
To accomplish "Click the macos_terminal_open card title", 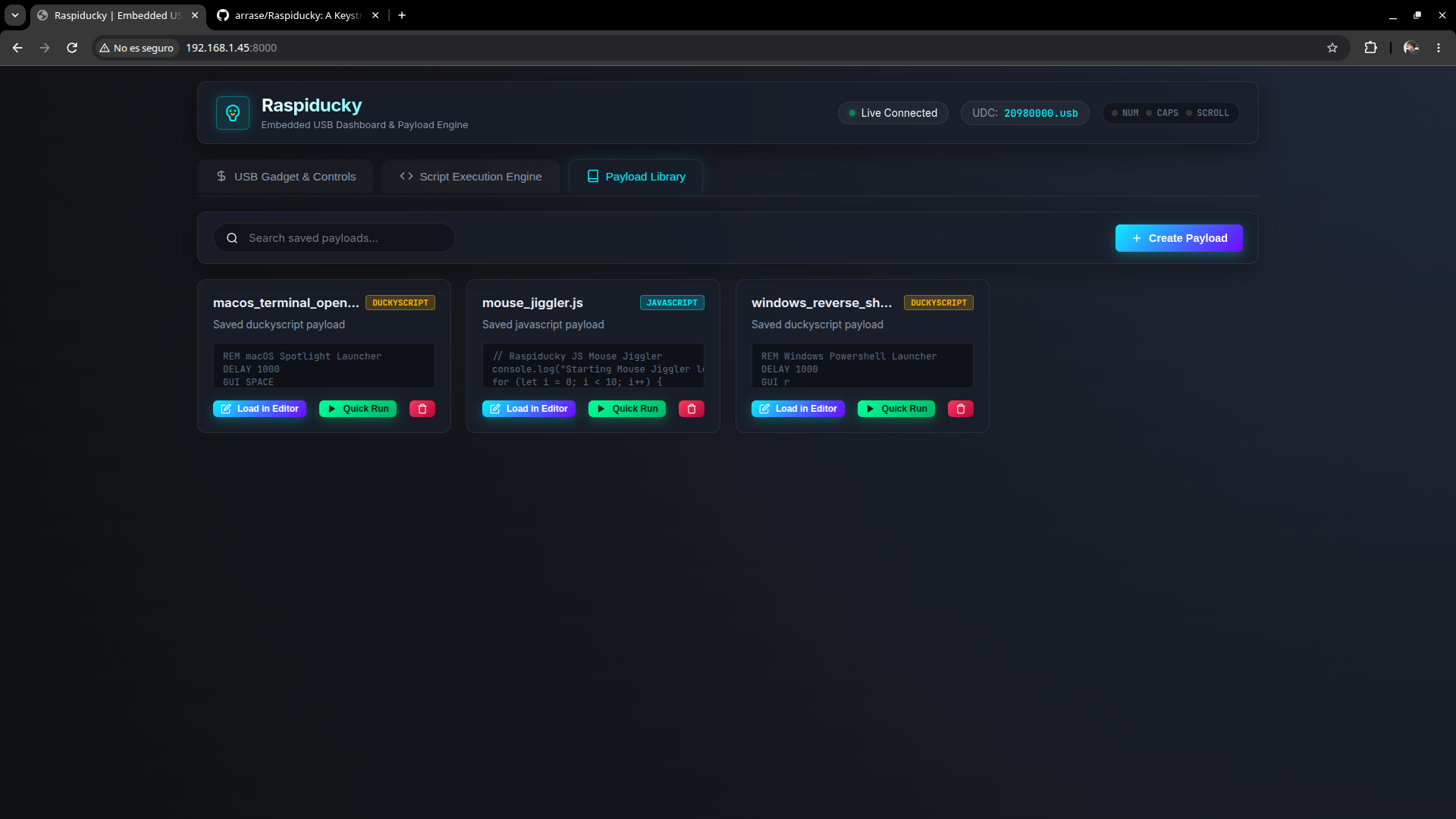I will point(286,303).
